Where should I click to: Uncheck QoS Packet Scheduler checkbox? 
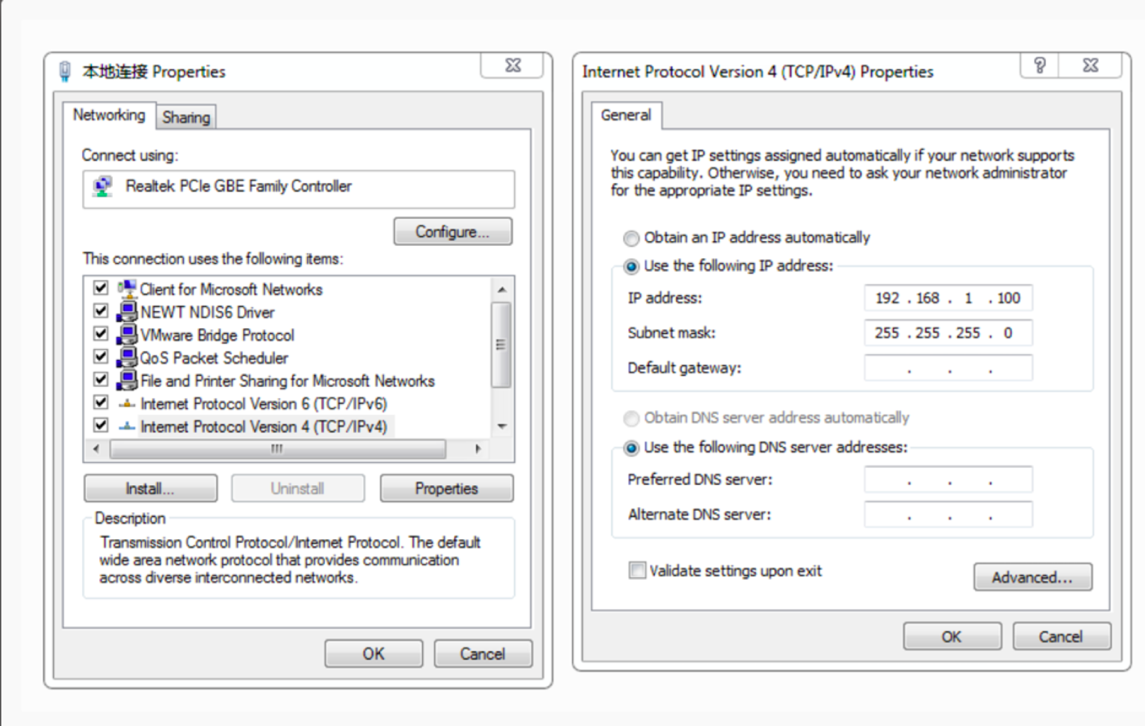101,357
